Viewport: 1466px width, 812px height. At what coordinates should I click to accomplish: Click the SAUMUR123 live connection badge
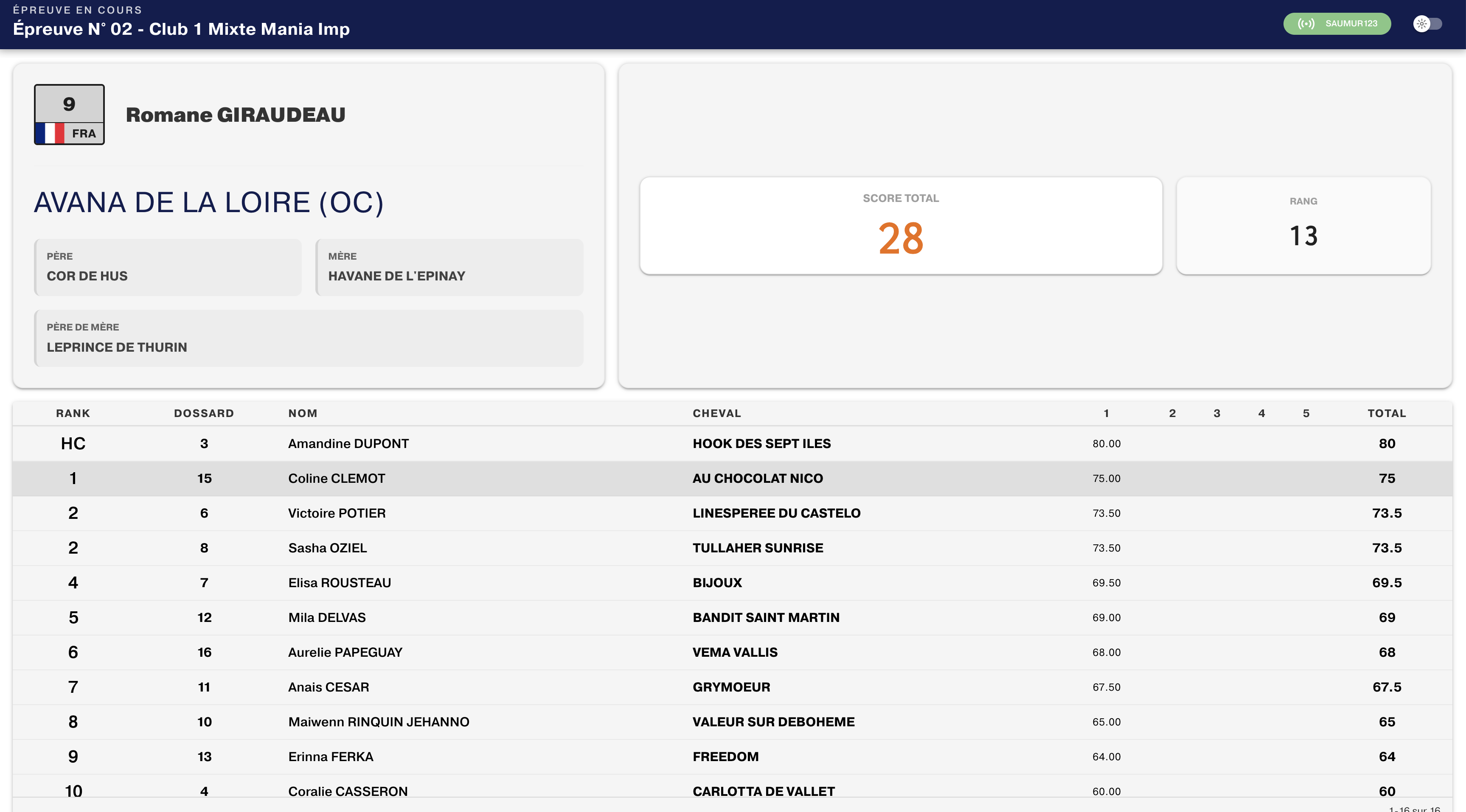point(1337,24)
